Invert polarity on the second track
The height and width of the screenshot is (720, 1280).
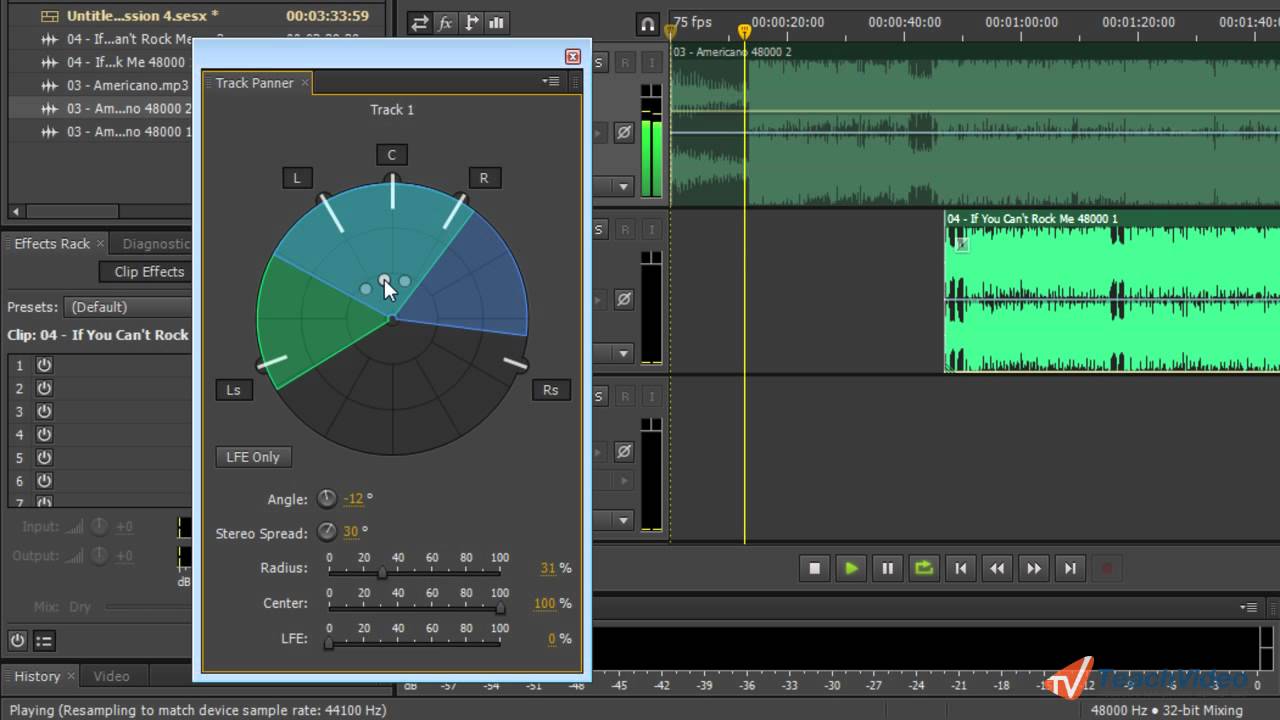[x=624, y=299]
